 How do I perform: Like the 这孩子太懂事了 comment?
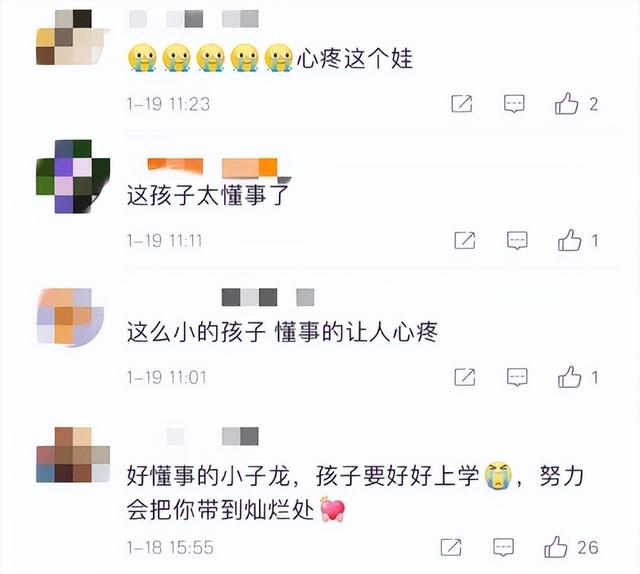pyautogui.click(x=569, y=240)
